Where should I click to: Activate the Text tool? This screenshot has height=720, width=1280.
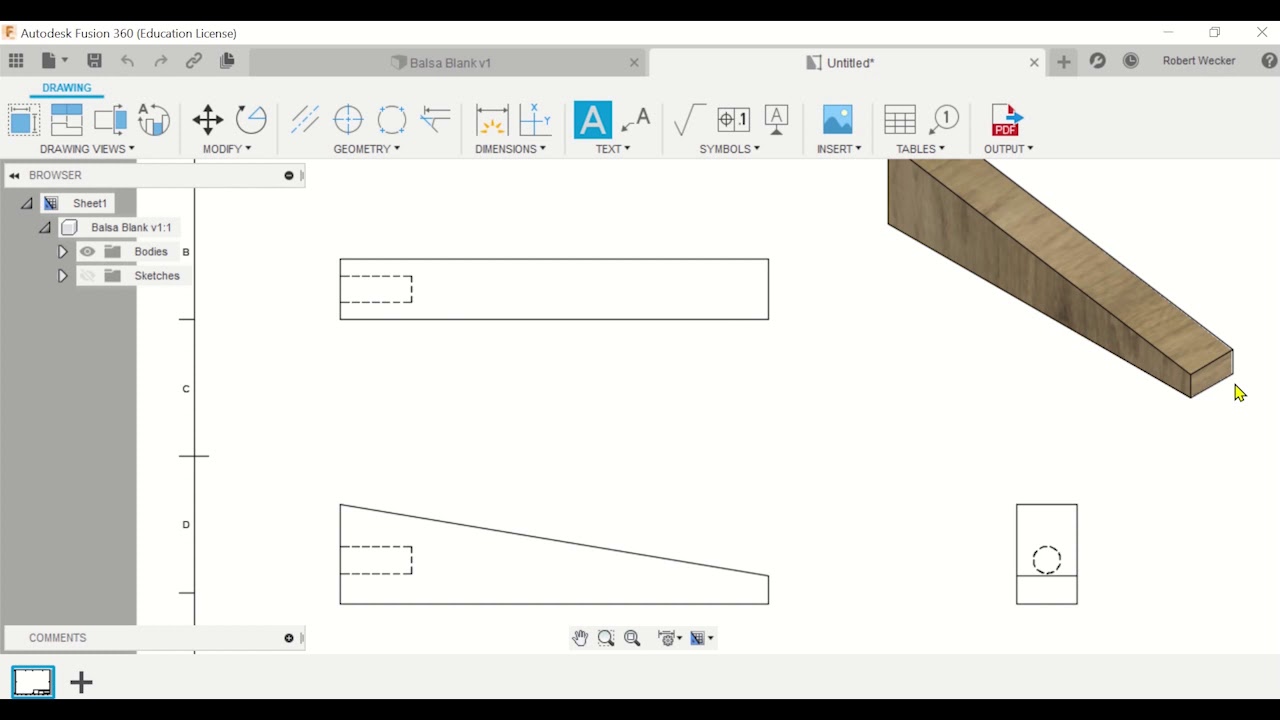coord(592,120)
